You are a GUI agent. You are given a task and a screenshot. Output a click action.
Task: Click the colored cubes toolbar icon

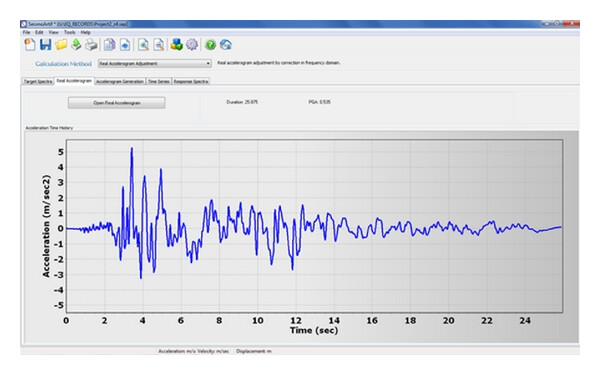point(176,45)
